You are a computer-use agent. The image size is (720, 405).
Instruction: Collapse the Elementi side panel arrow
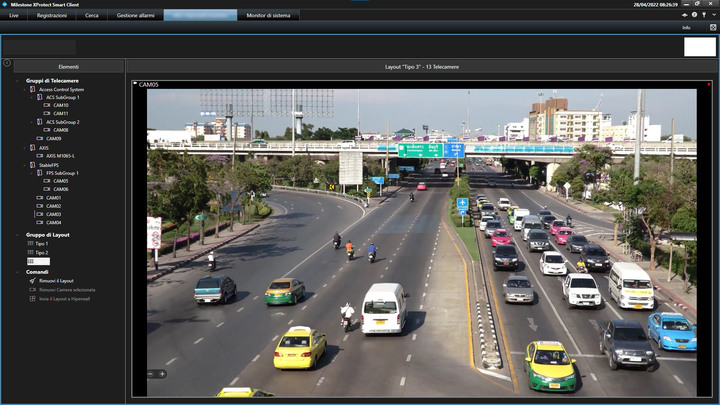pyautogui.click(x=7, y=63)
